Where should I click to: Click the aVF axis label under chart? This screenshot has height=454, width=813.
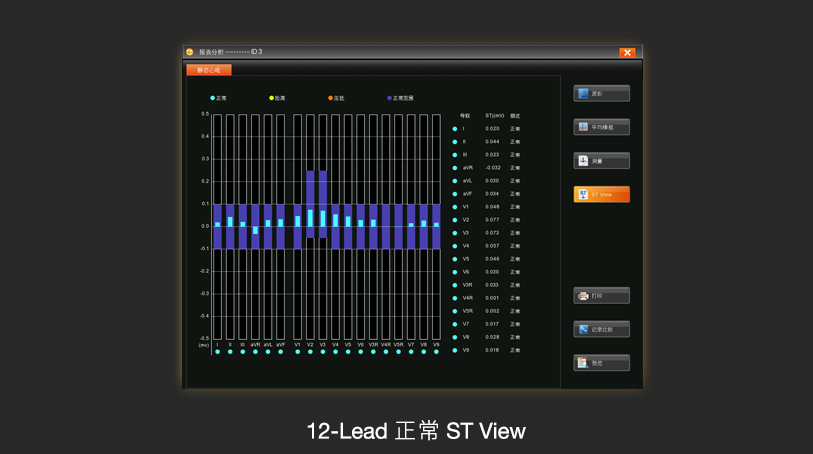(x=281, y=345)
